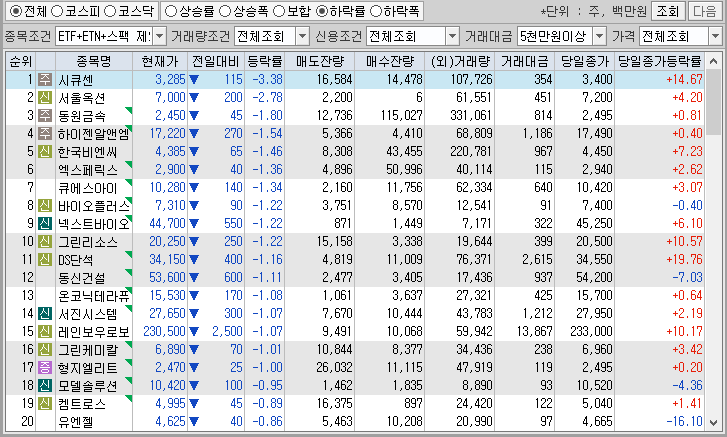
Task: Click the 신 badge beside 한국비엔씨
Action: click(x=45, y=151)
